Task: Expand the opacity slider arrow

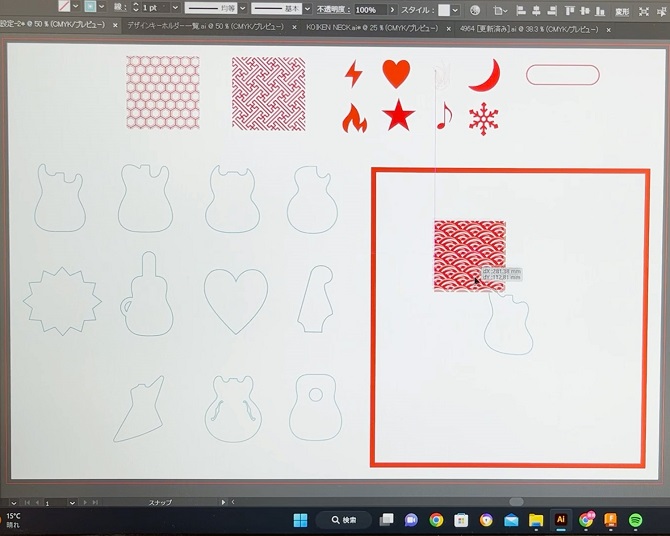Action: pyautogui.click(x=392, y=10)
